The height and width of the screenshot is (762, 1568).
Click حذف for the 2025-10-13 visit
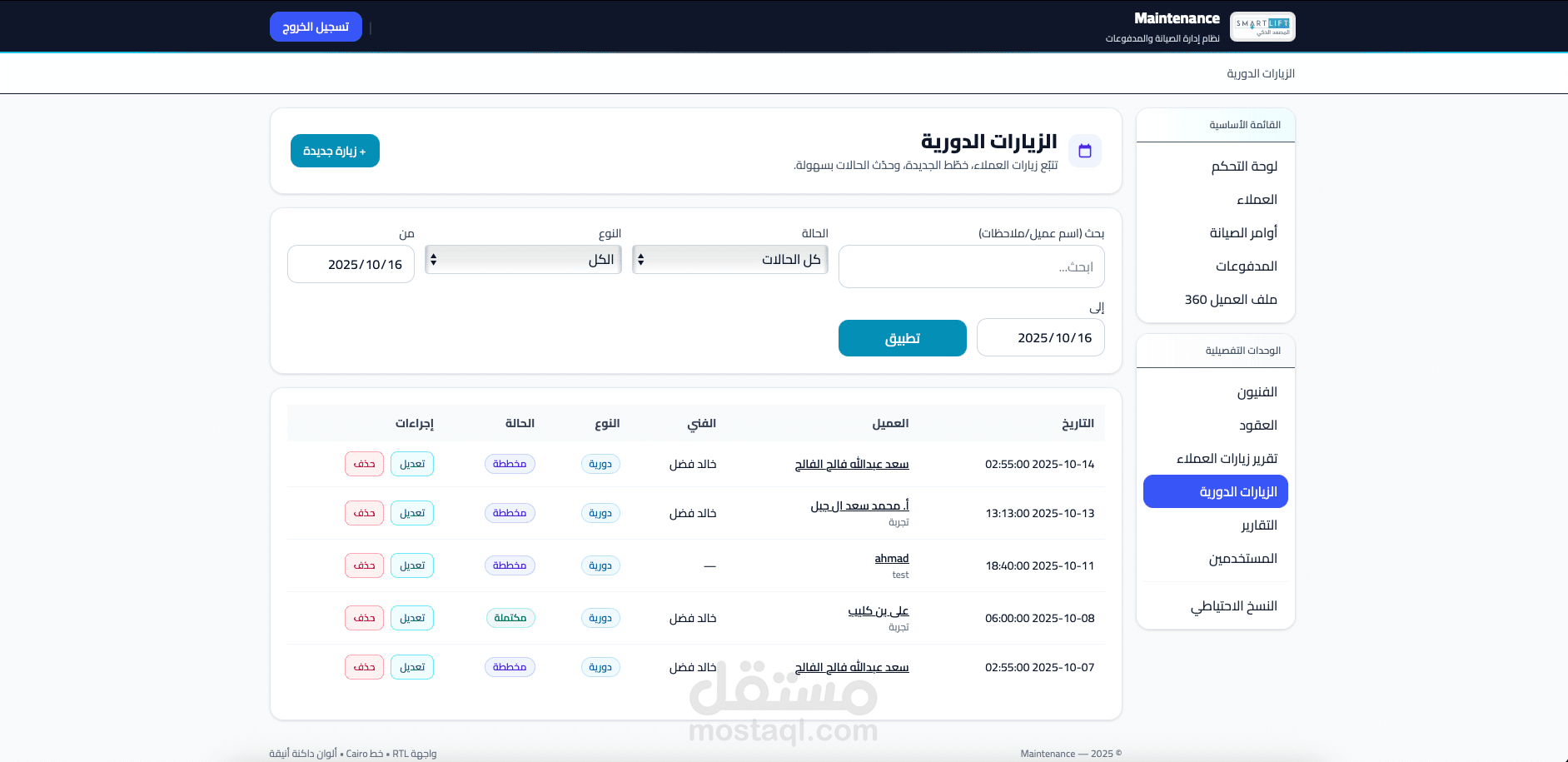(364, 513)
